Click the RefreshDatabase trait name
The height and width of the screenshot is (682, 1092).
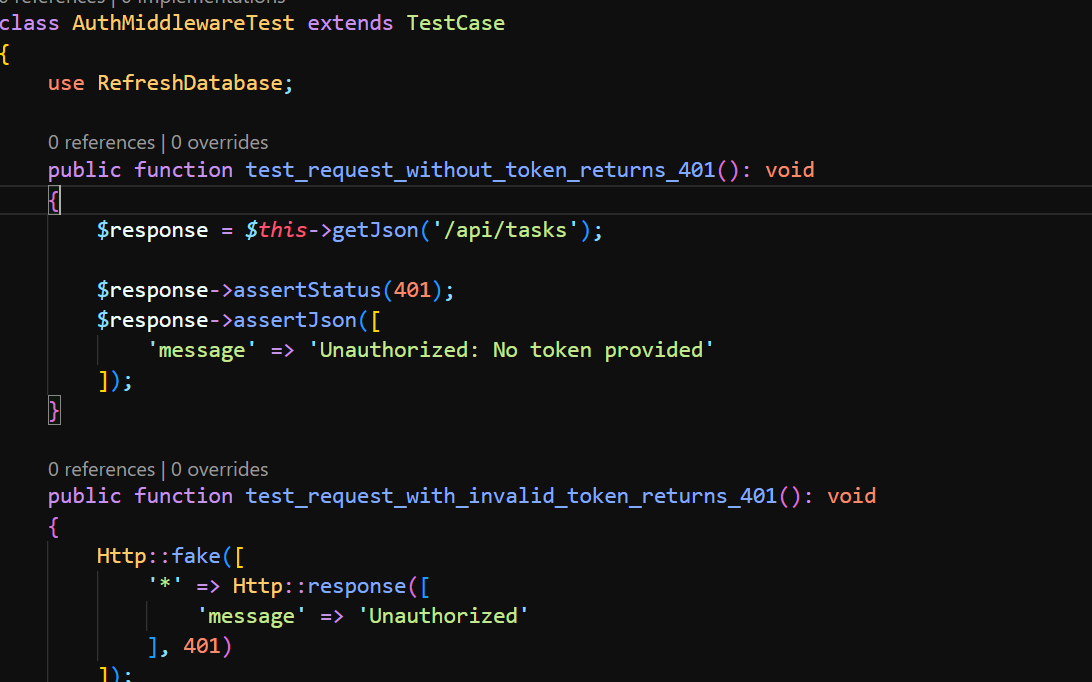point(189,83)
